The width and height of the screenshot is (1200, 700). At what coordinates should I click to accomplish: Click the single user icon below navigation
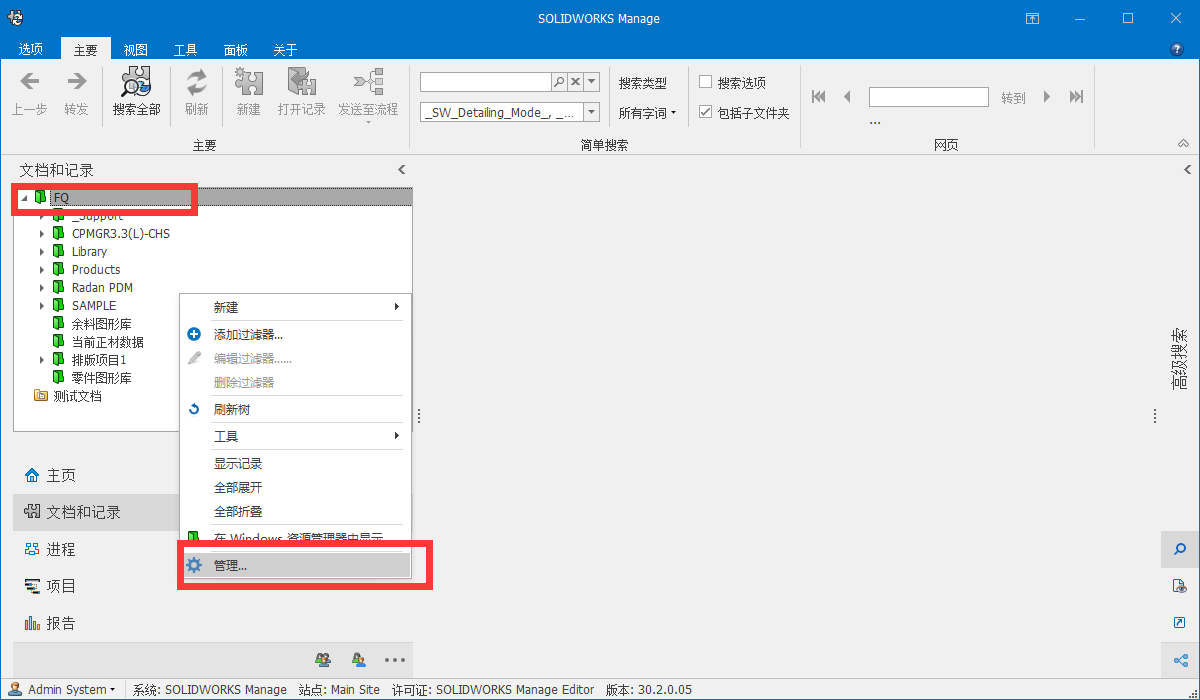[x=358, y=660]
